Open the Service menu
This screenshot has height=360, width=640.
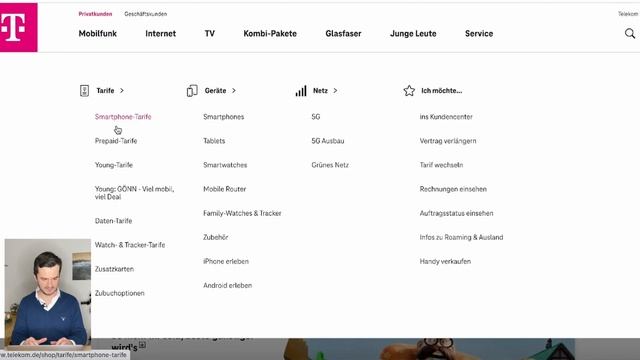coord(479,33)
